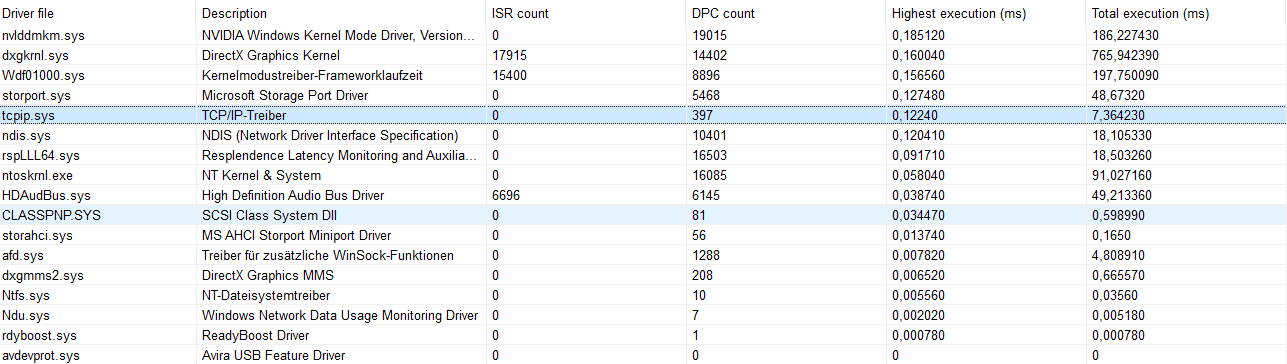Click ReadyBoost Driver description
This screenshot has width=1287, height=364.
click(x=255, y=335)
